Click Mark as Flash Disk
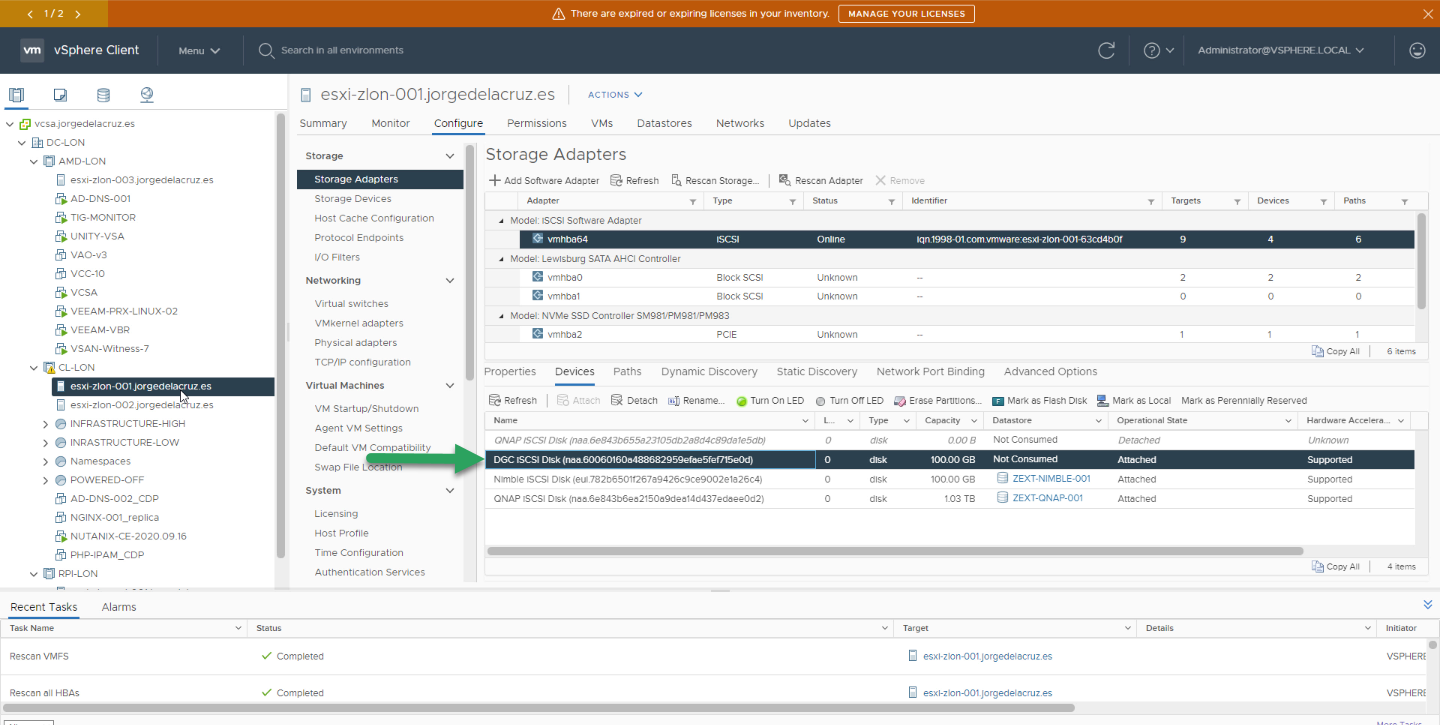The height and width of the screenshot is (725, 1440). (1039, 401)
